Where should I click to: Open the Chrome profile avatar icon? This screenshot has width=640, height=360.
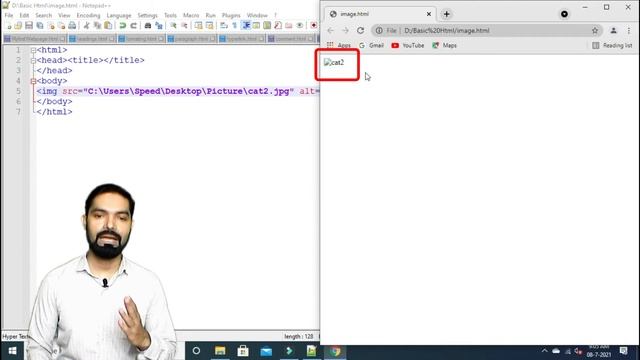click(x=613, y=31)
